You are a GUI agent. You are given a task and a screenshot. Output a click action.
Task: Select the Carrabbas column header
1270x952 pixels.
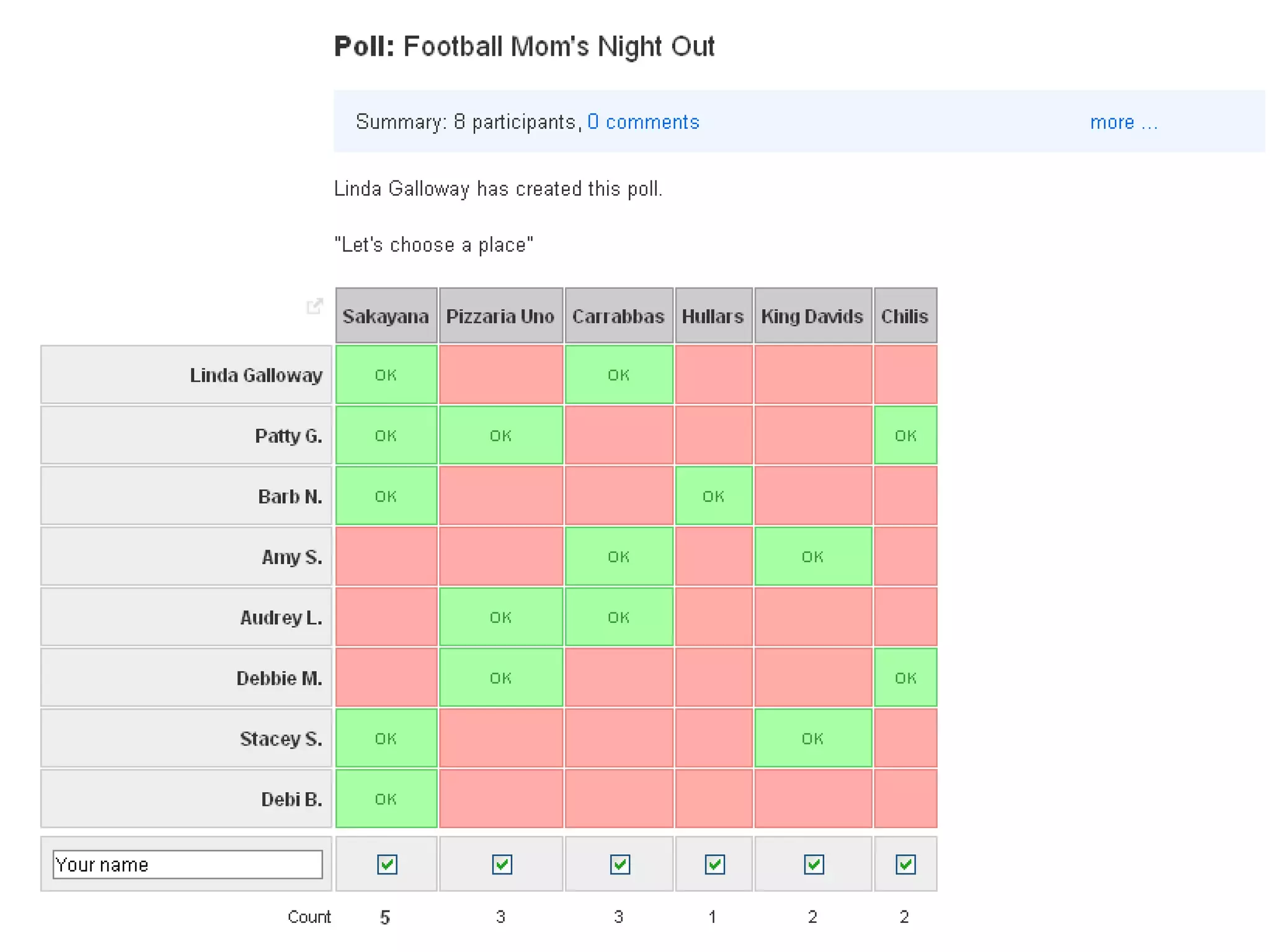click(618, 316)
